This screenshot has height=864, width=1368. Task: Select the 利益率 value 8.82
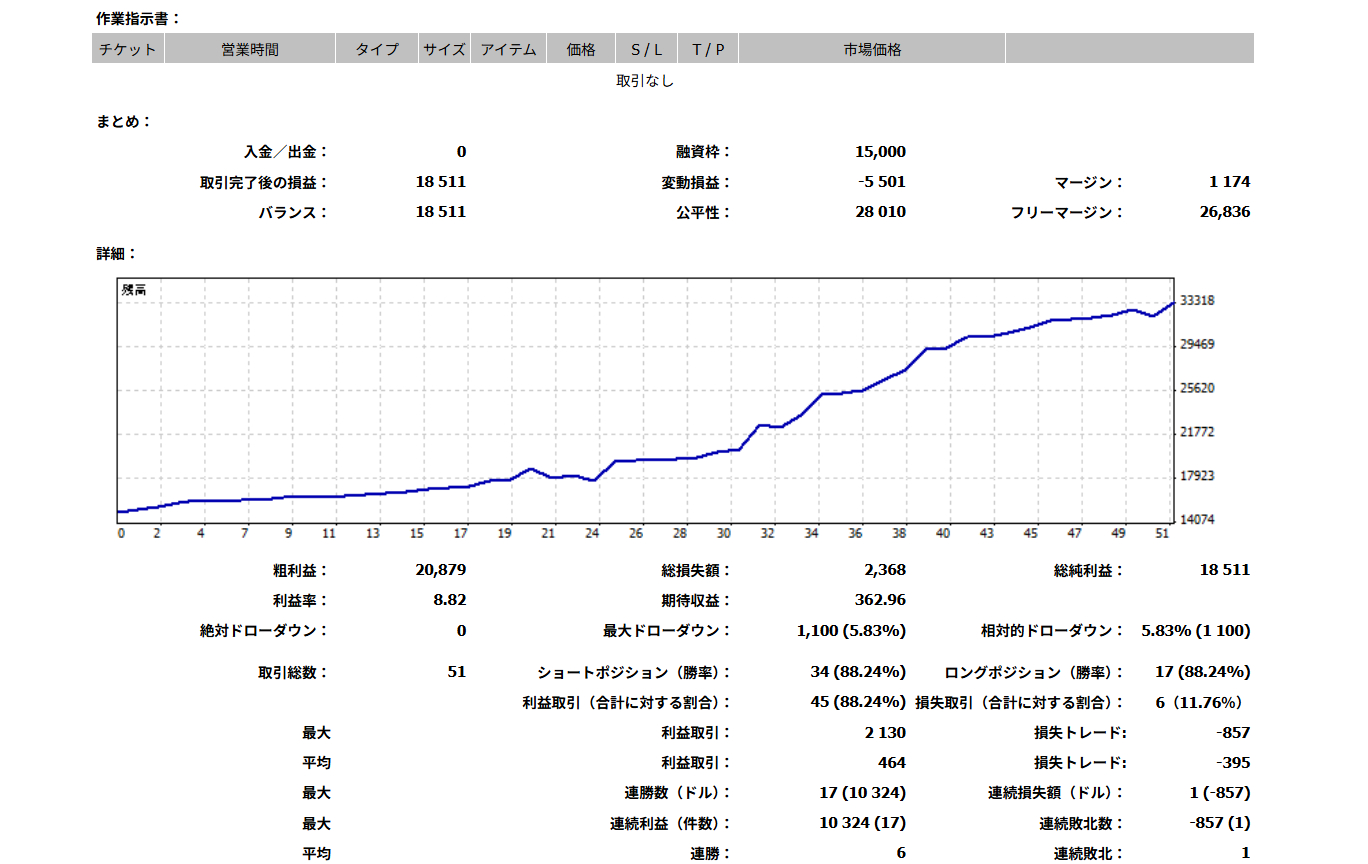(450, 600)
